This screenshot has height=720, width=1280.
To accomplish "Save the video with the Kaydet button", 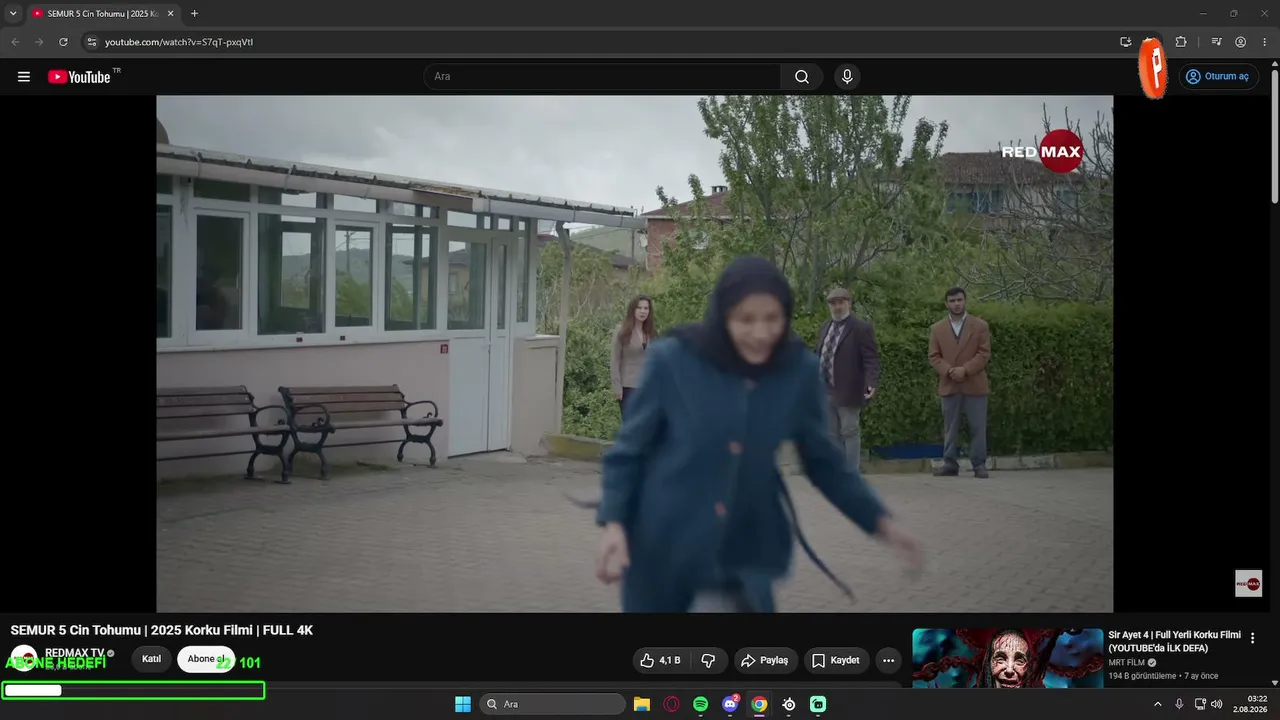I will pyautogui.click(x=835, y=660).
